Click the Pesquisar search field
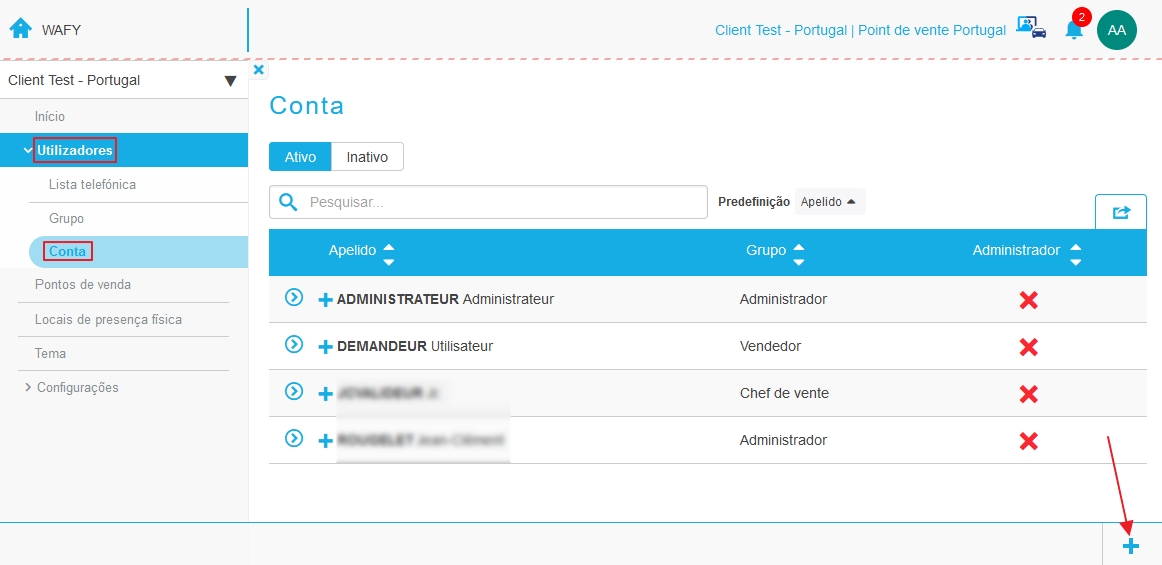The height and width of the screenshot is (565, 1162). tap(488, 202)
